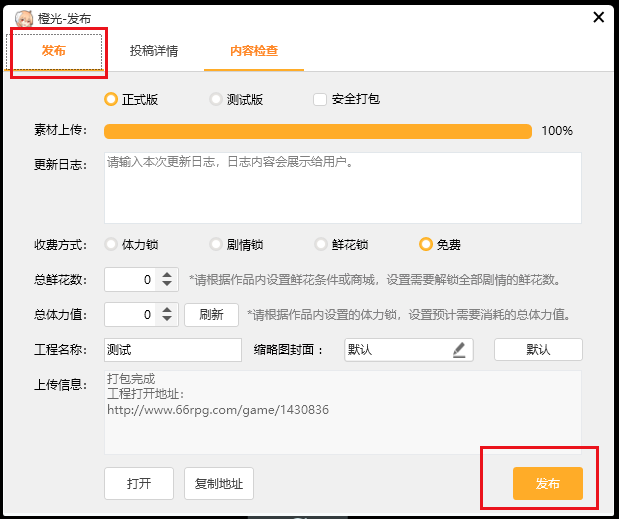This screenshot has height=519, width=619.
Task: Click the 刷新 button
Action: click(211, 315)
